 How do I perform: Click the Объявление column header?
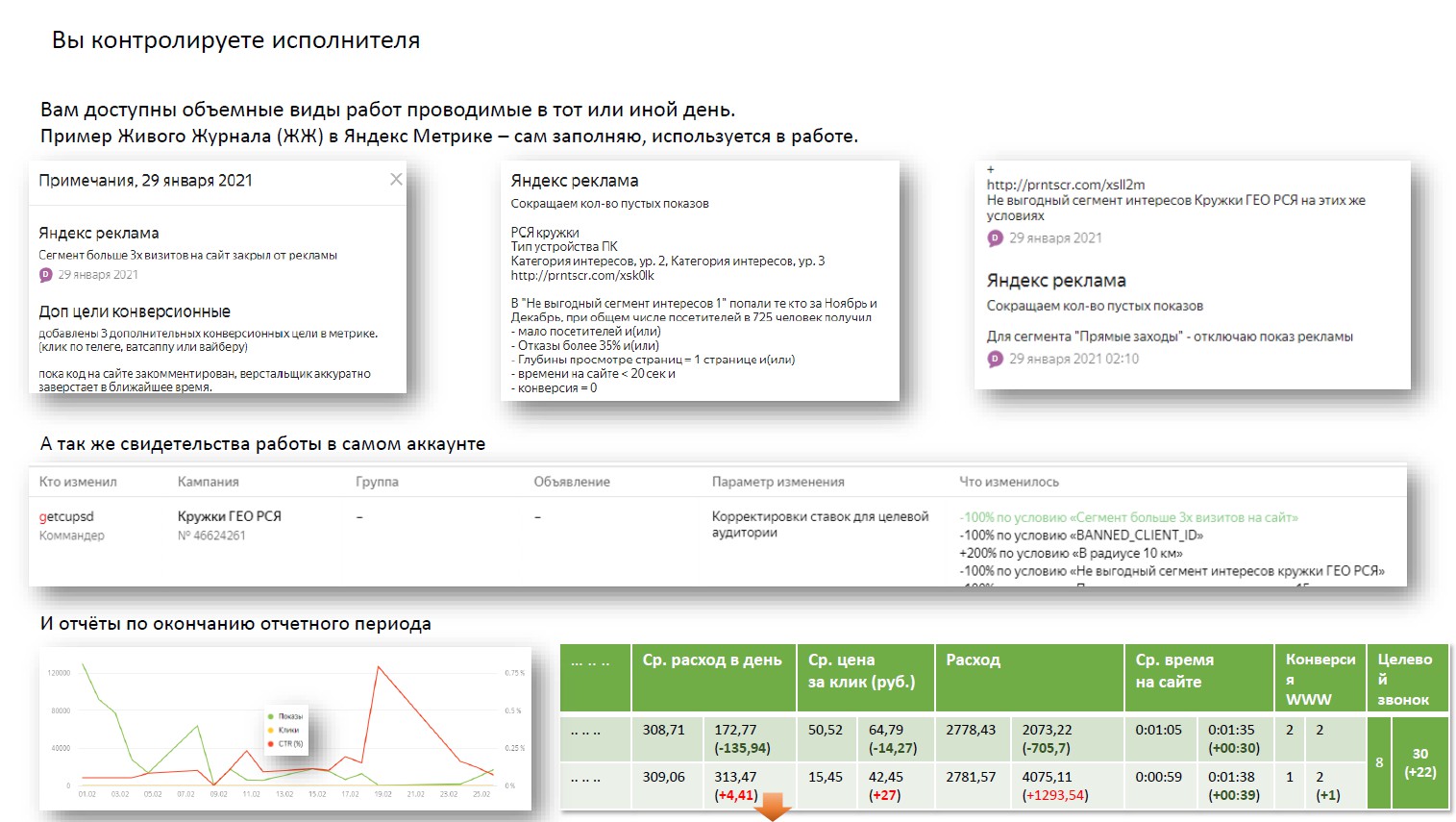572,482
